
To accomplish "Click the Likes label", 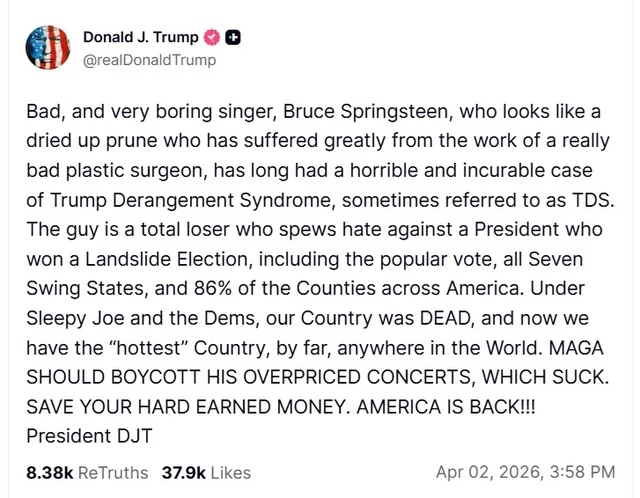I will coord(231,471).
